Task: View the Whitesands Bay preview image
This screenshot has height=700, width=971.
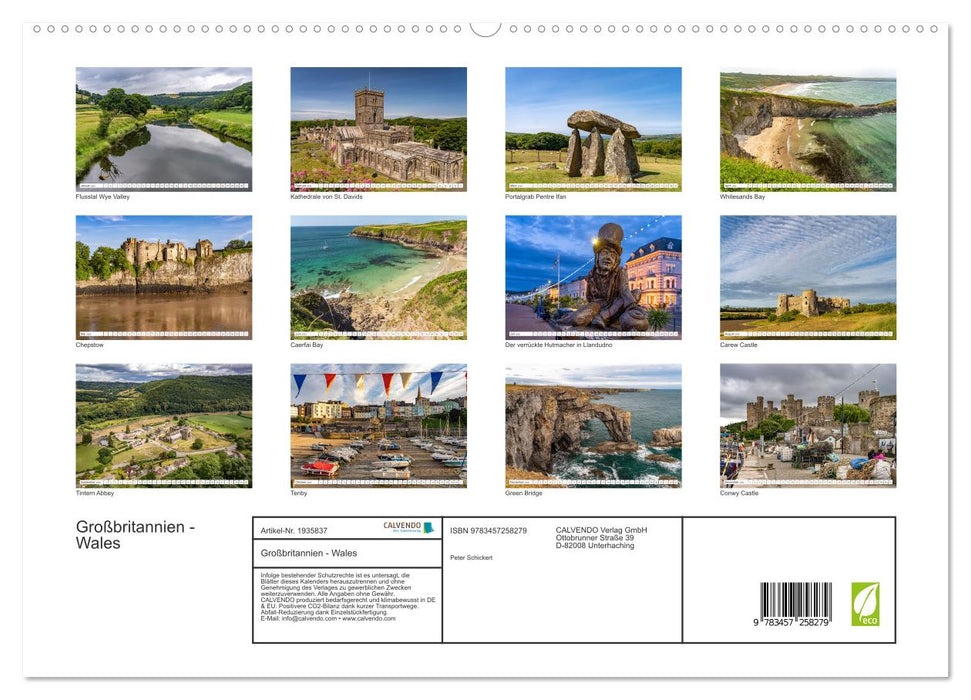Action: point(806,128)
